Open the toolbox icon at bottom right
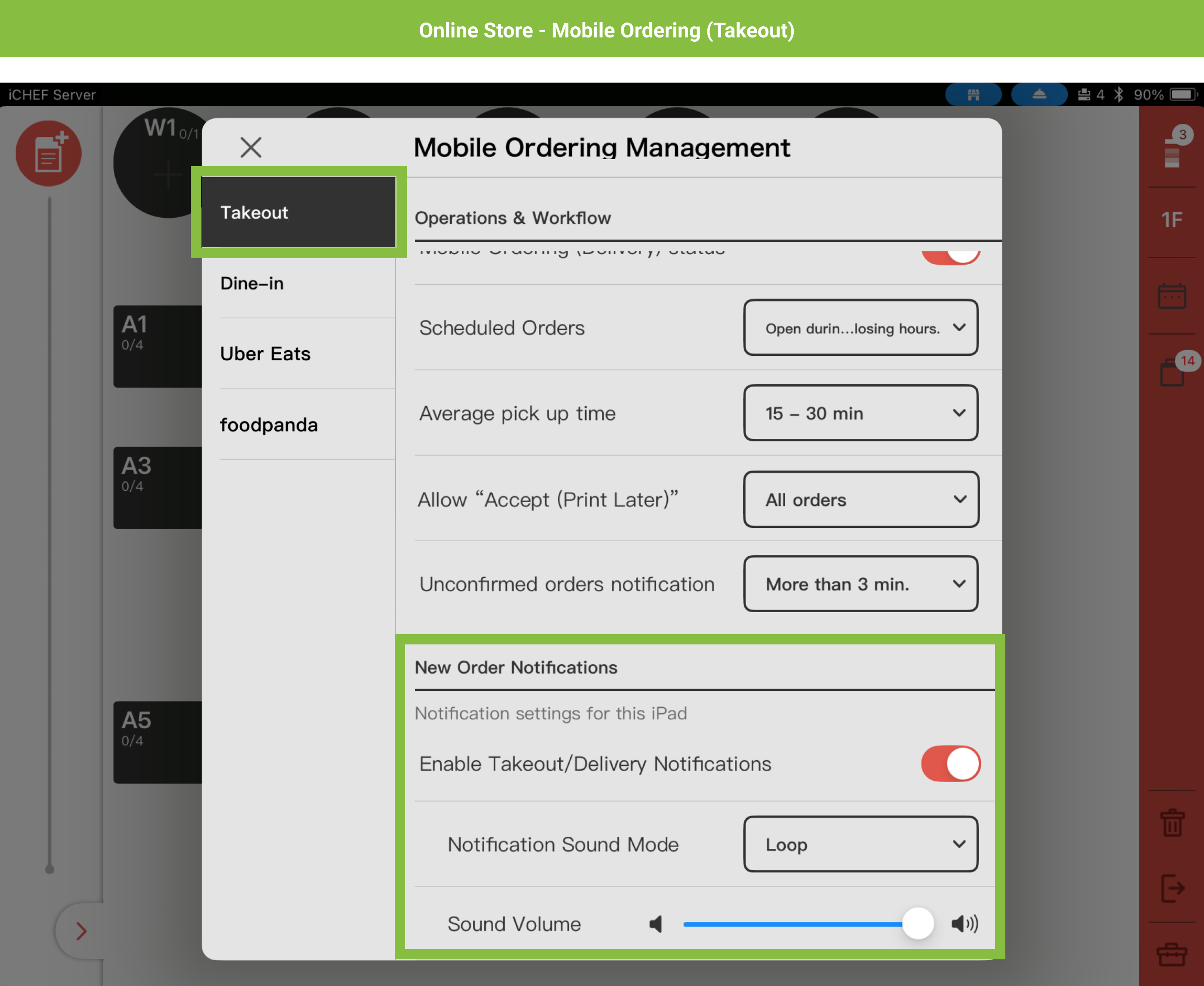1204x986 pixels. pyautogui.click(x=1172, y=955)
